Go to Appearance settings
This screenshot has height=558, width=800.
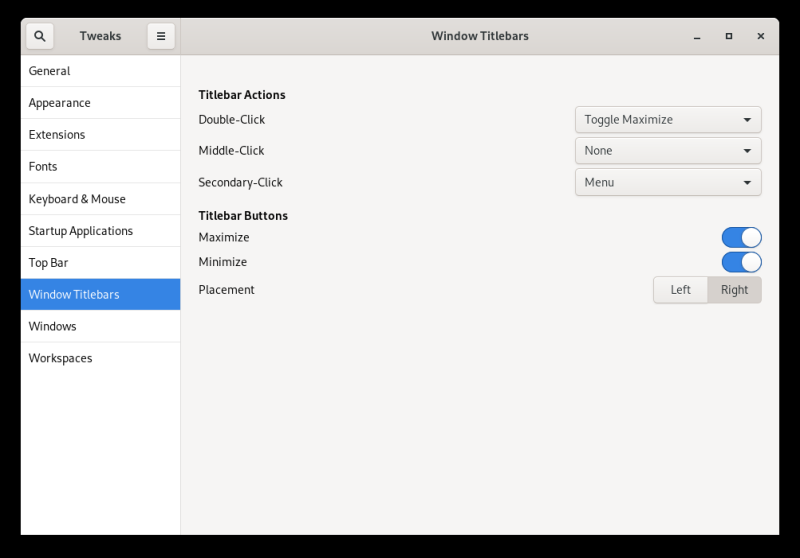101,103
